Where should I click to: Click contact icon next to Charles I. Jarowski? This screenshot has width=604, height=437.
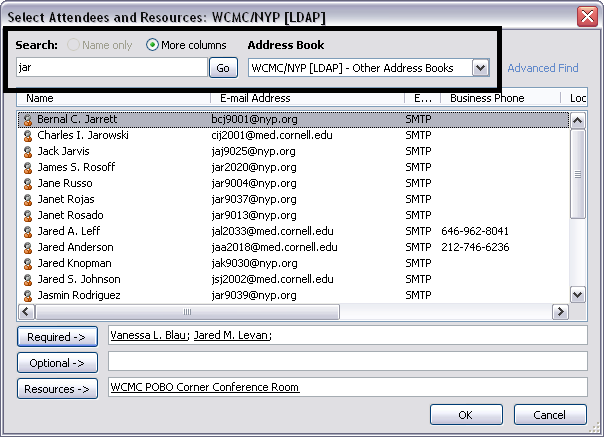28,135
